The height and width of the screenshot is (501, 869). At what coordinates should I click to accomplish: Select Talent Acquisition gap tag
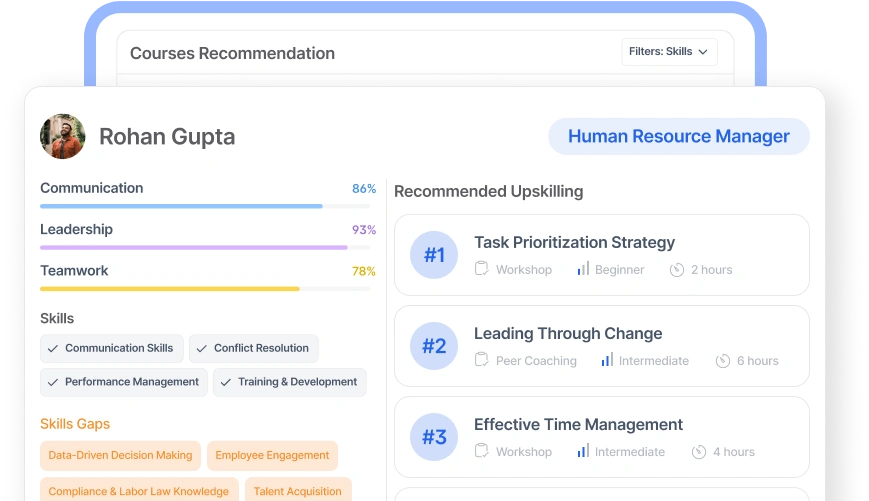pos(298,490)
